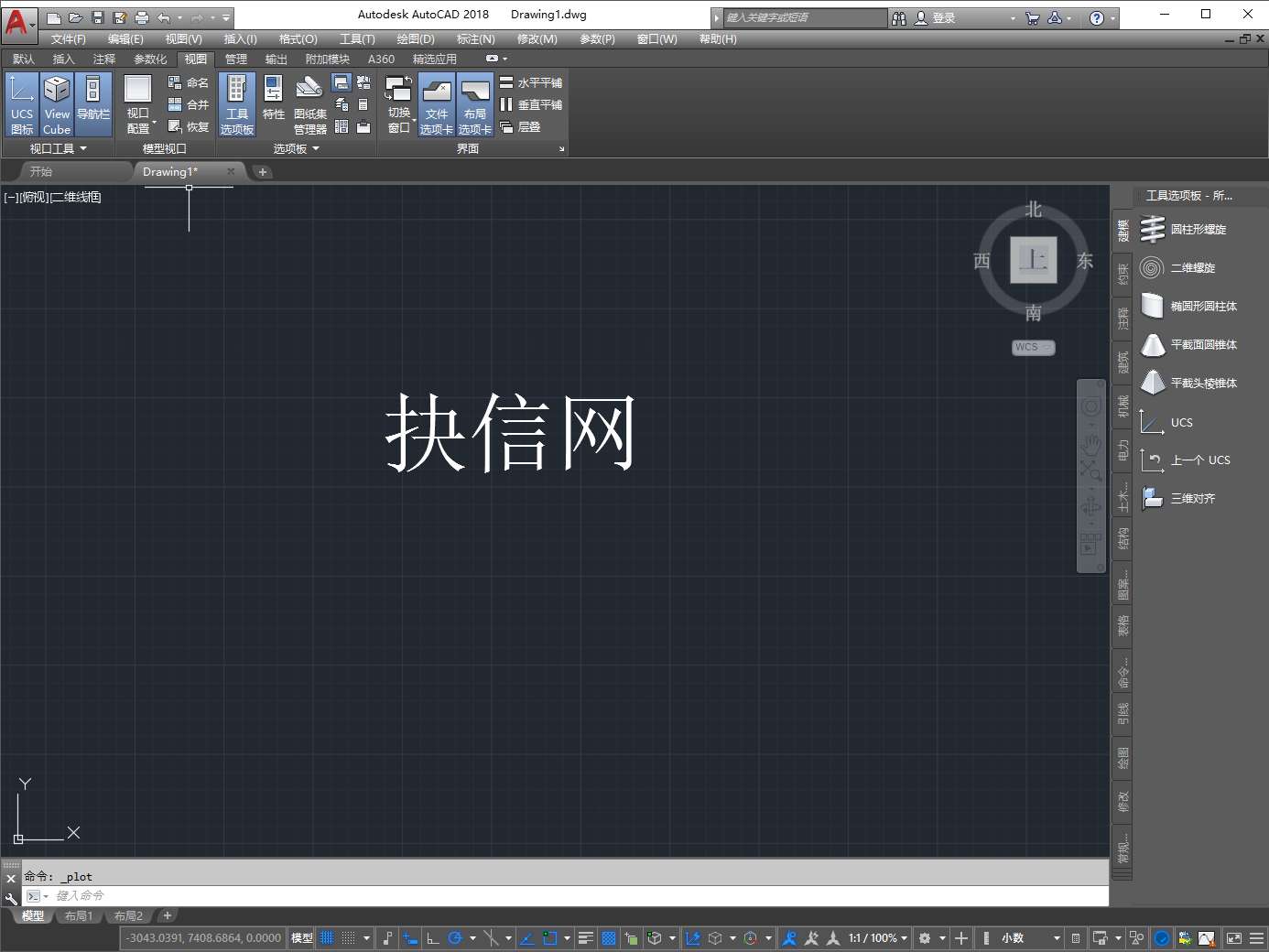
Task: Click the search 键入关键字或短语 field
Action: tap(805, 17)
